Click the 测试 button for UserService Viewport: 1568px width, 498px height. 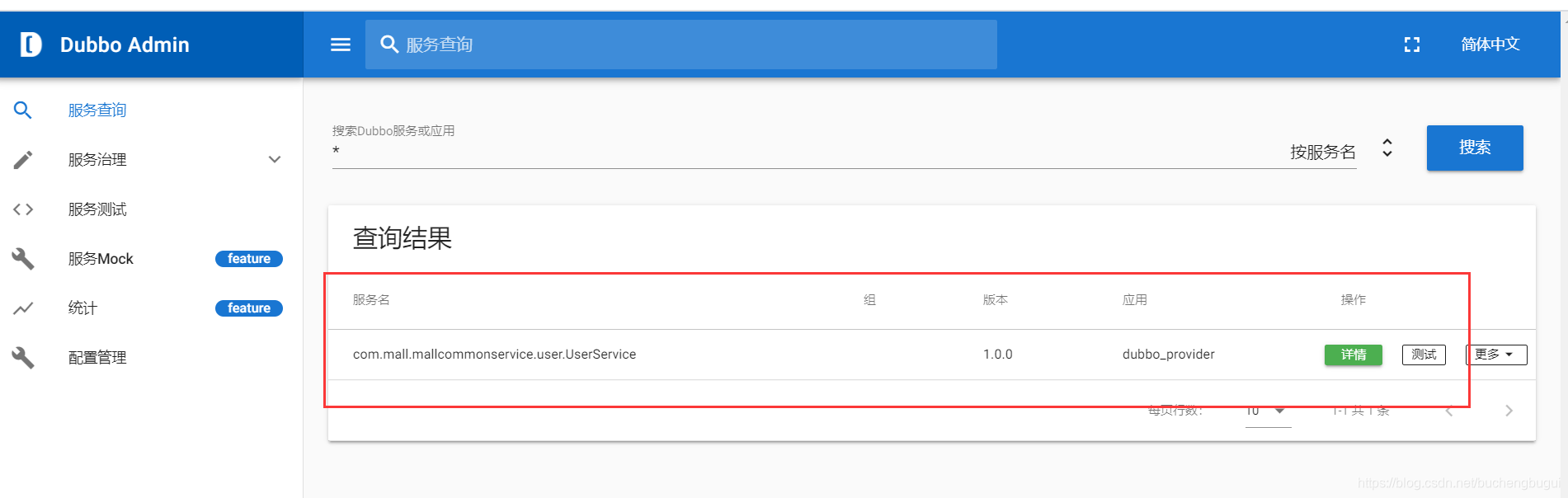[x=1424, y=355]
